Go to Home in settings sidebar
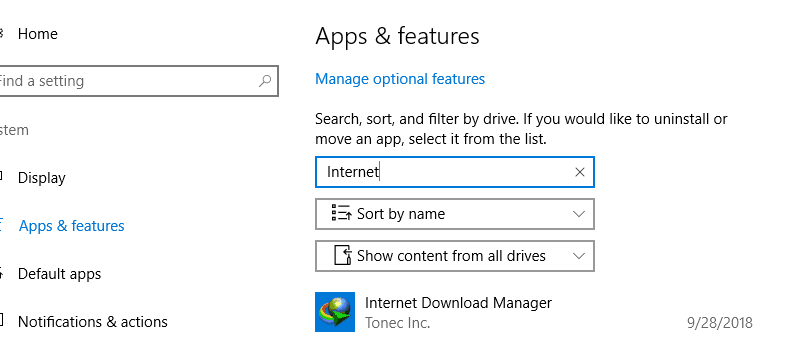The width and height of the screenshot is (800, 361). pyautogui.click(x=38, y=34)
